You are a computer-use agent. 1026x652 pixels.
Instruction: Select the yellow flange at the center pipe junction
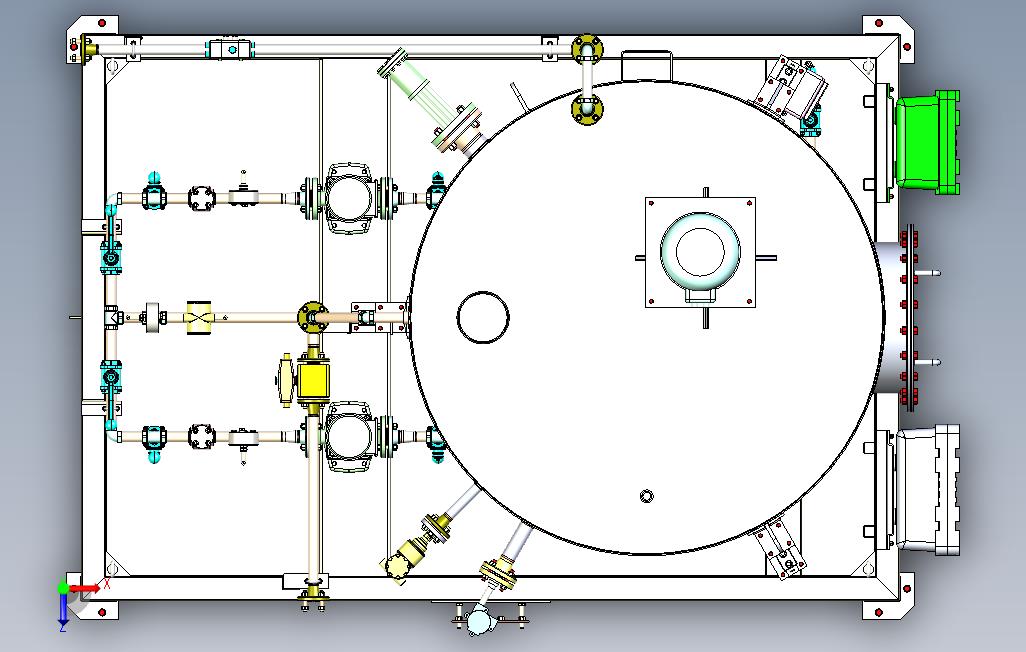[x=313, y=317]
